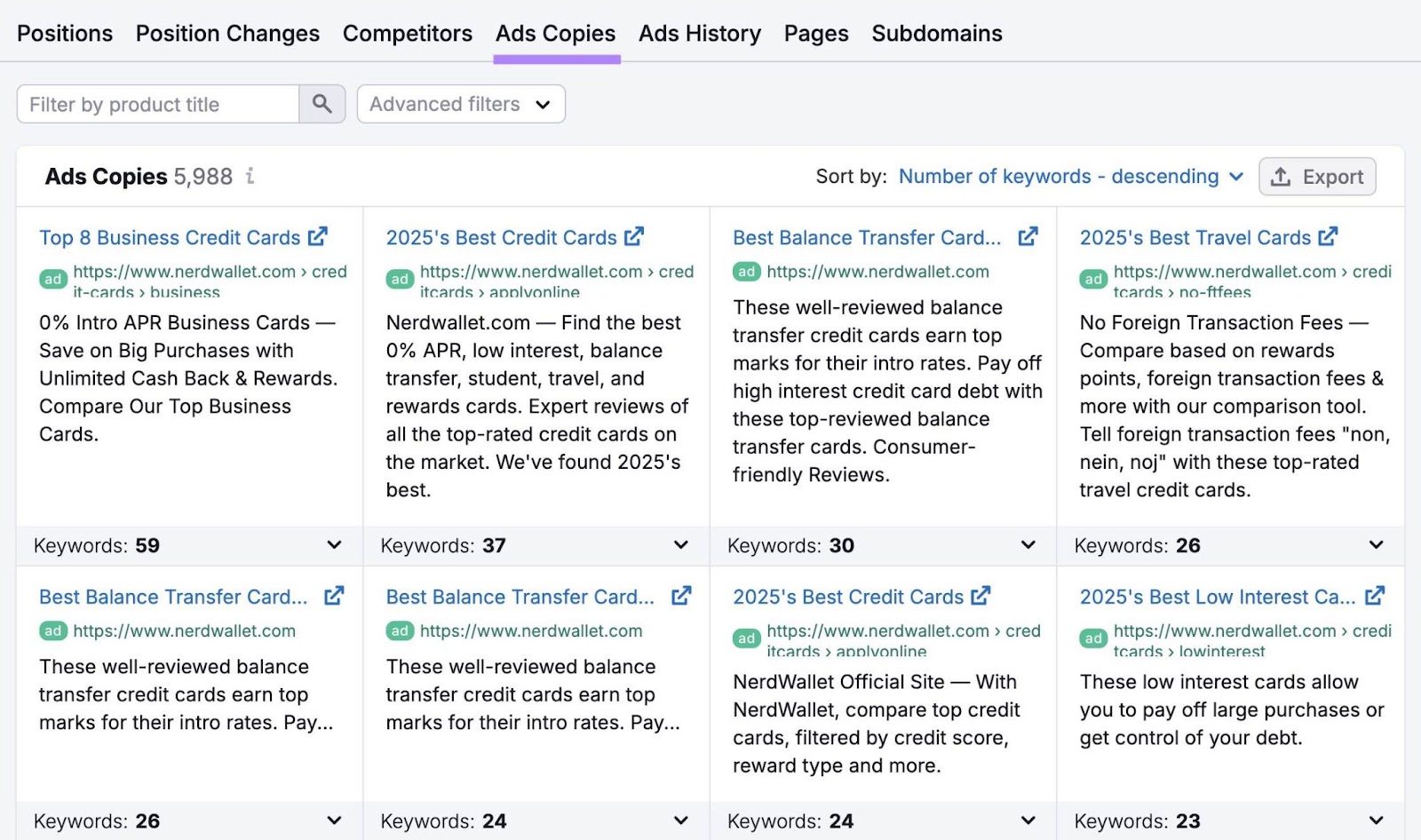Screen dimensions: 1421x840
Task: Switch to the Ads History tab
Action: [x=699, y=33]
